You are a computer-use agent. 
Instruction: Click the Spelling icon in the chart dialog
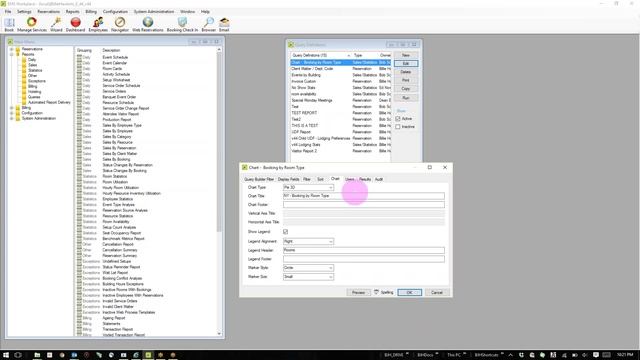coord(376,292)
